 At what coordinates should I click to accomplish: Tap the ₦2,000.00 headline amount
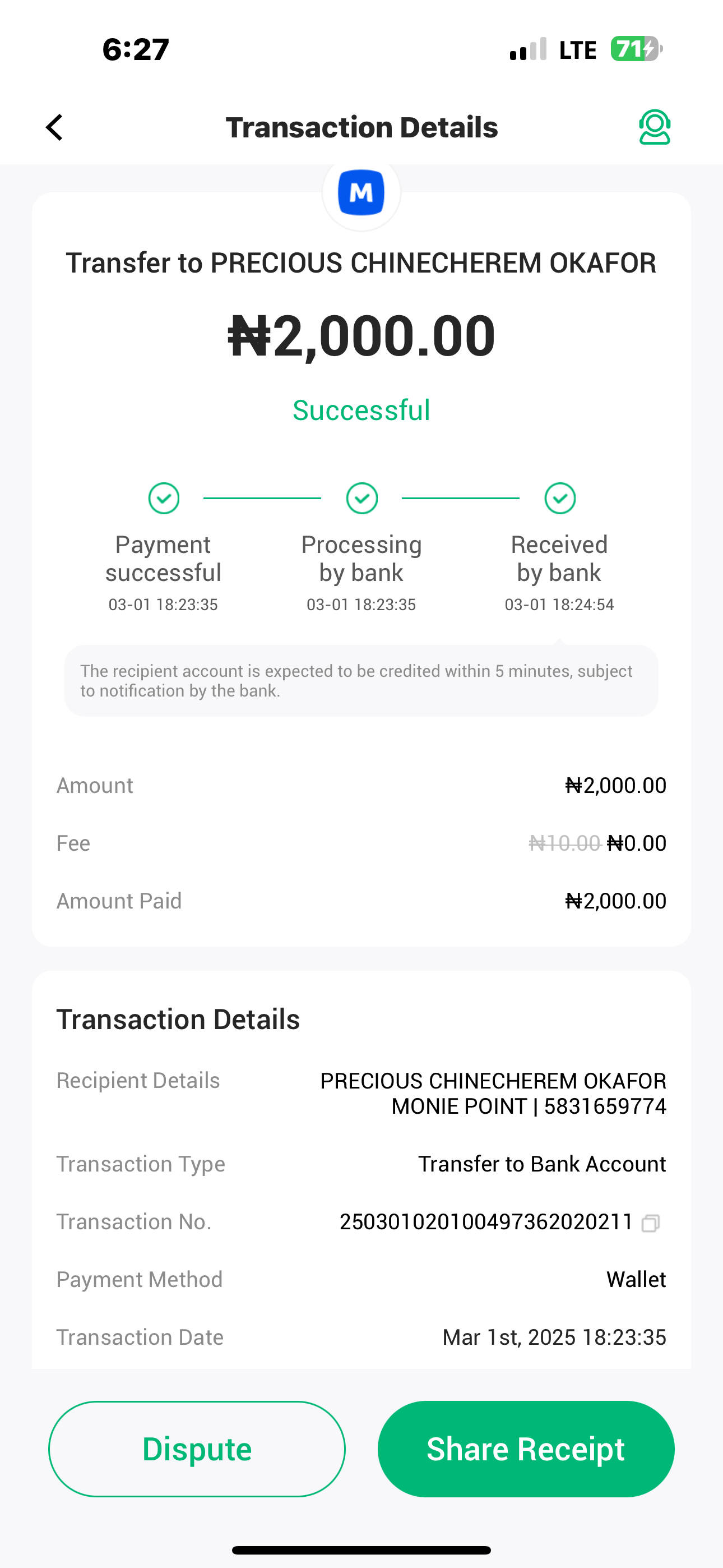[x=361, y=336]
